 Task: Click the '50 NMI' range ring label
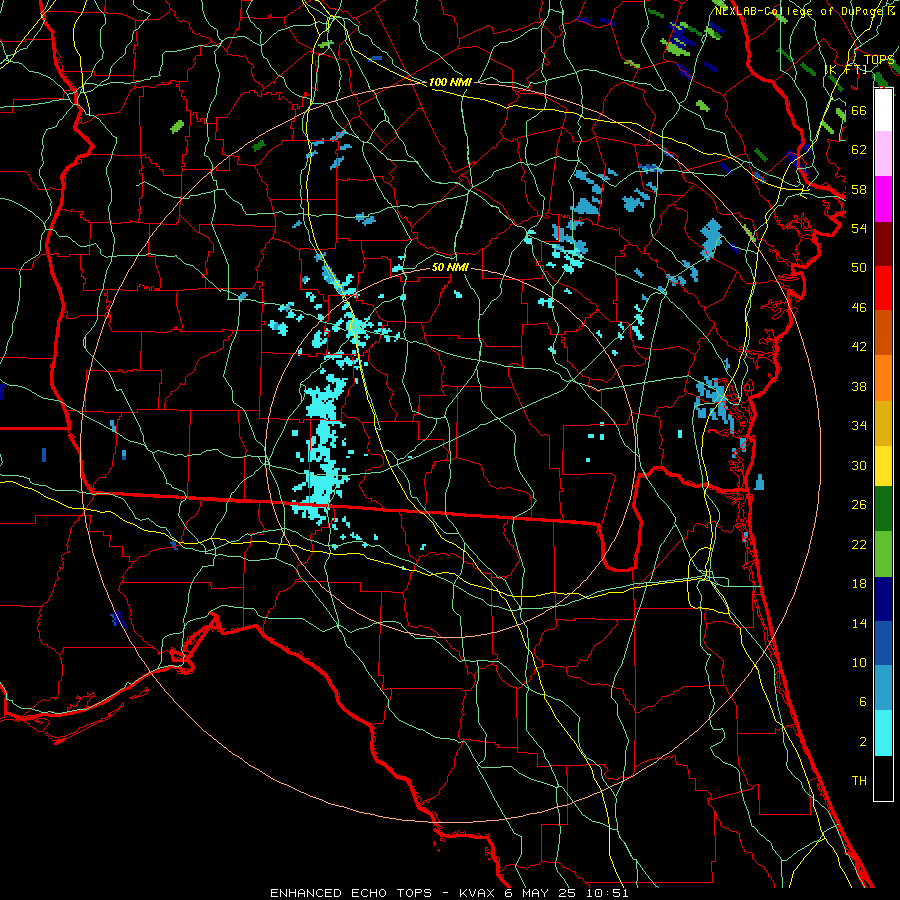coord(450,267)
